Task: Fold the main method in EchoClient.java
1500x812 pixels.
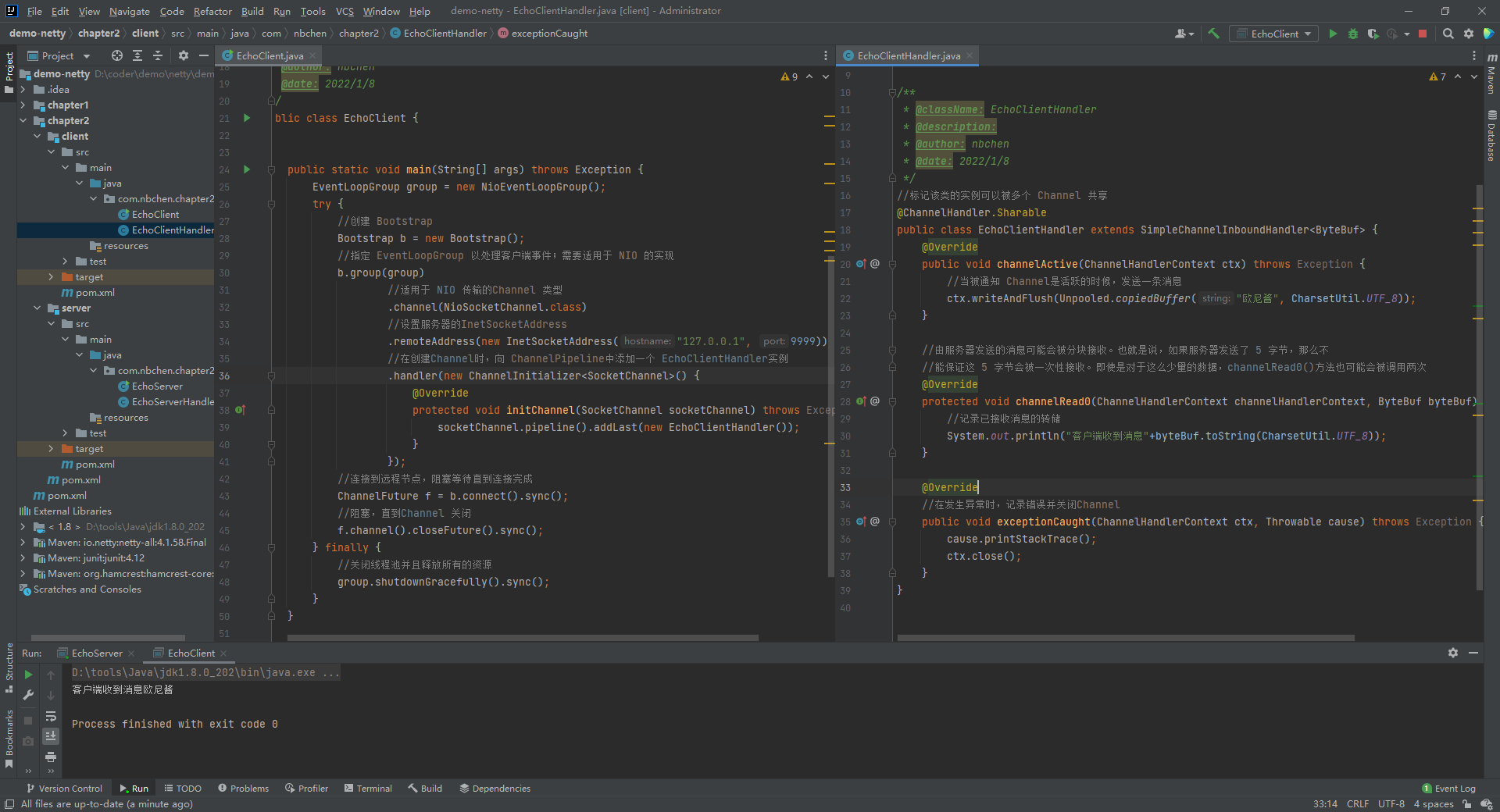Action: tap(271, 169)
